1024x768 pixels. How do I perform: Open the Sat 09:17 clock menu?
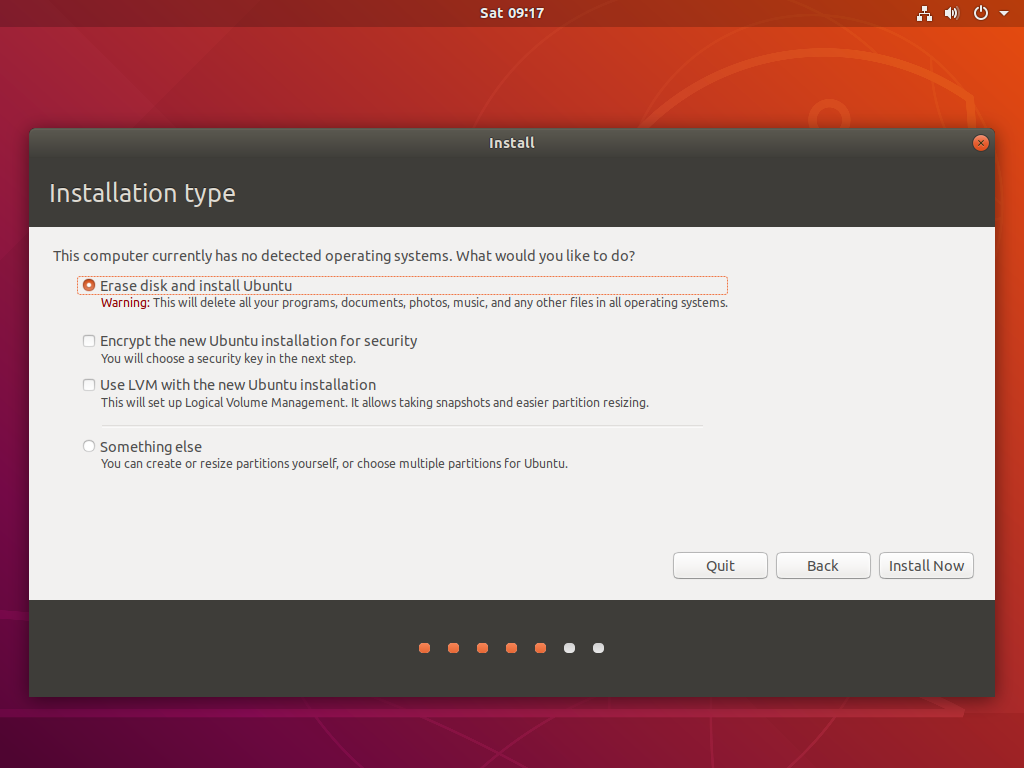click(512, 13)
